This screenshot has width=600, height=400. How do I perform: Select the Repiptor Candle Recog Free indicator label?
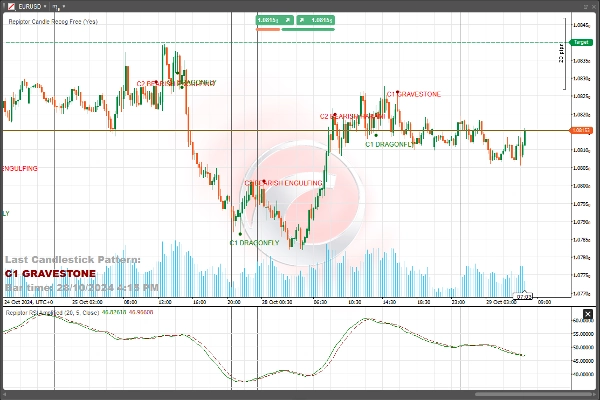pos(53,19)
